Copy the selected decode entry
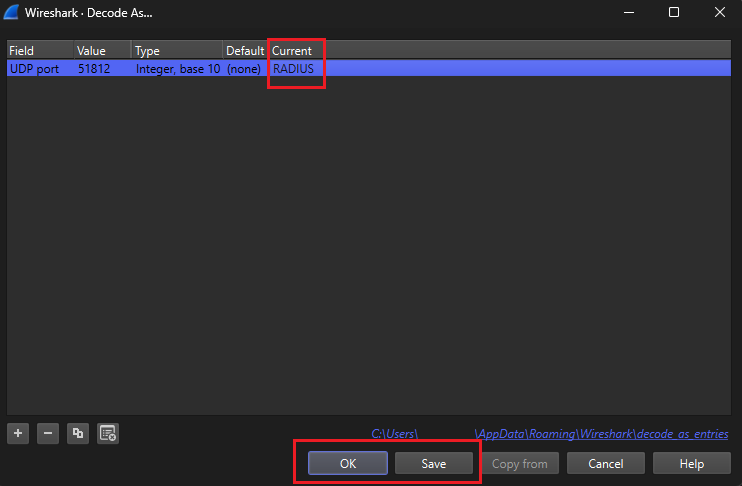Screen dimensions: 742x486 tap(78, 433)
